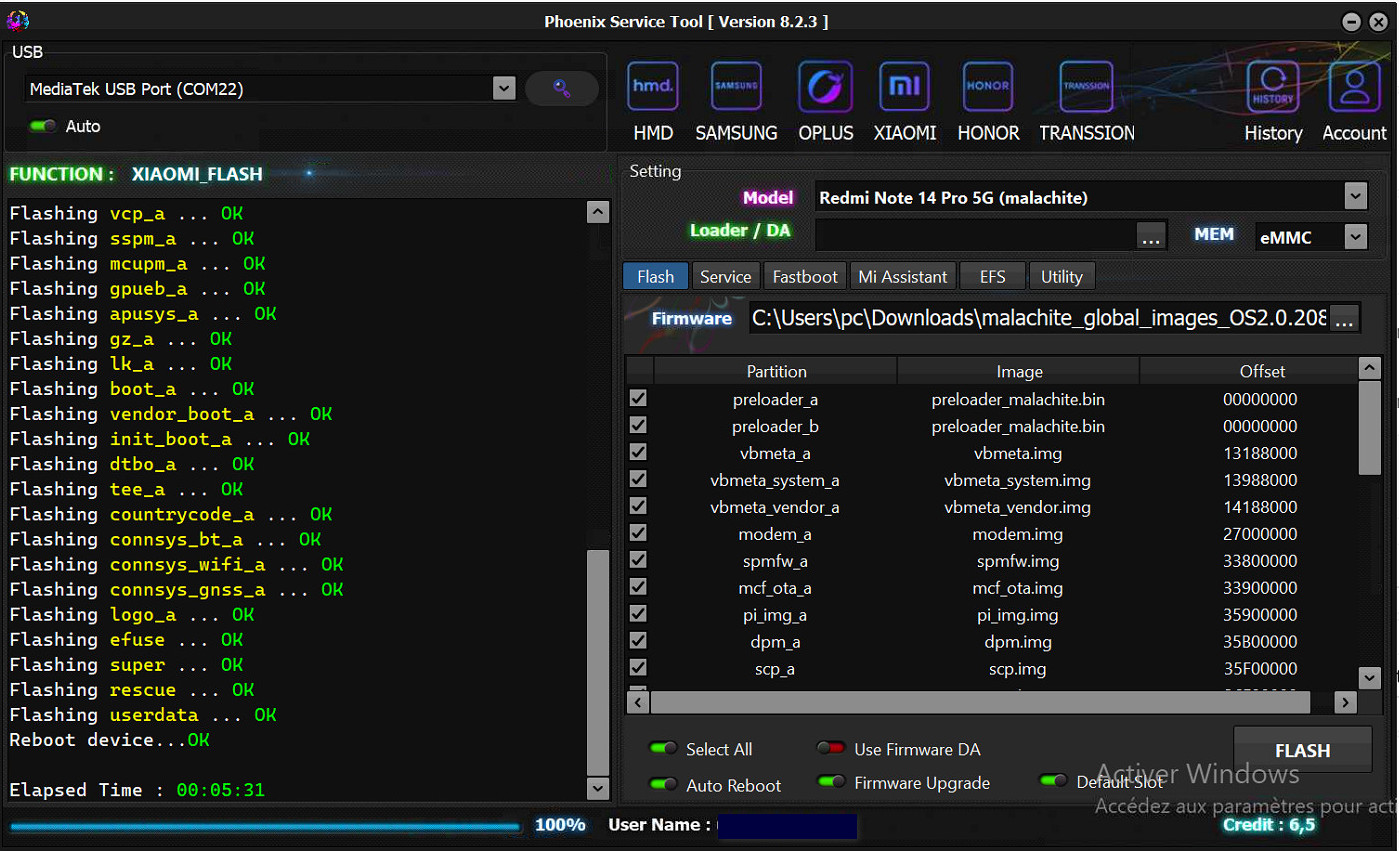
Task: Uncheck the dpm_a partition checkbox
Action: (x=638, y=641)
